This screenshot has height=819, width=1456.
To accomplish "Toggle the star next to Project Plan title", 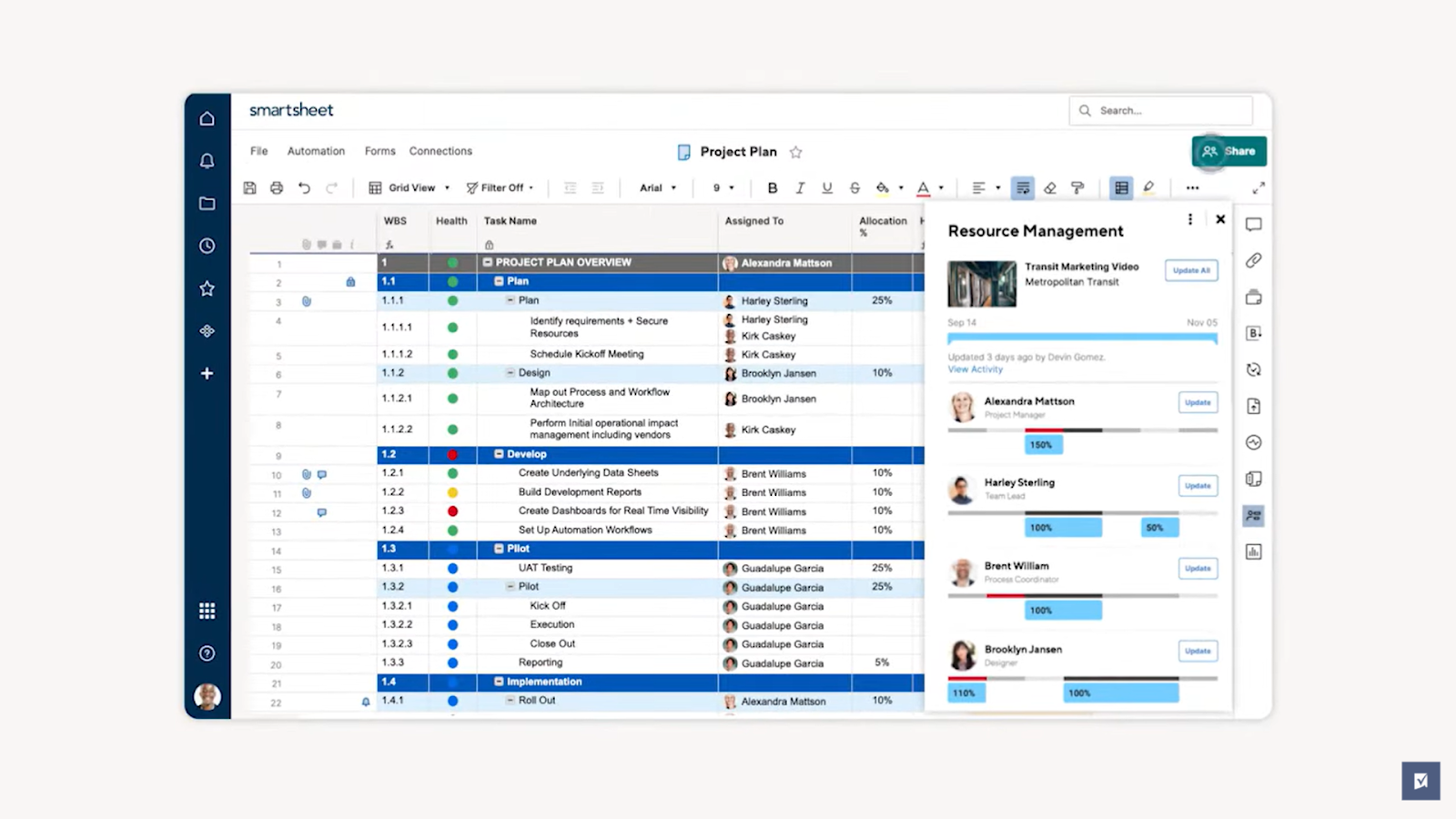I will pos(795,152).
